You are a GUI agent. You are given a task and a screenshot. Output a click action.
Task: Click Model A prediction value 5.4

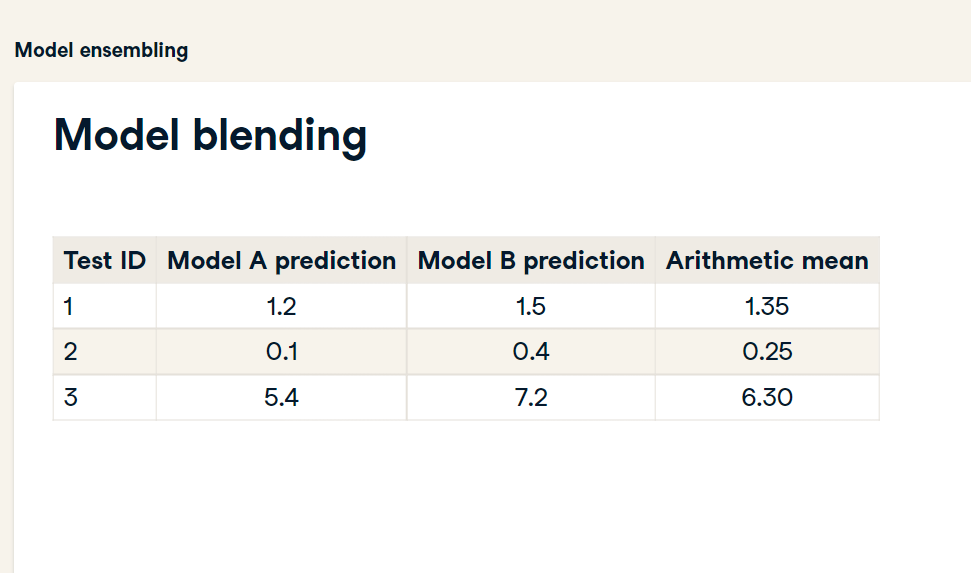281,397
